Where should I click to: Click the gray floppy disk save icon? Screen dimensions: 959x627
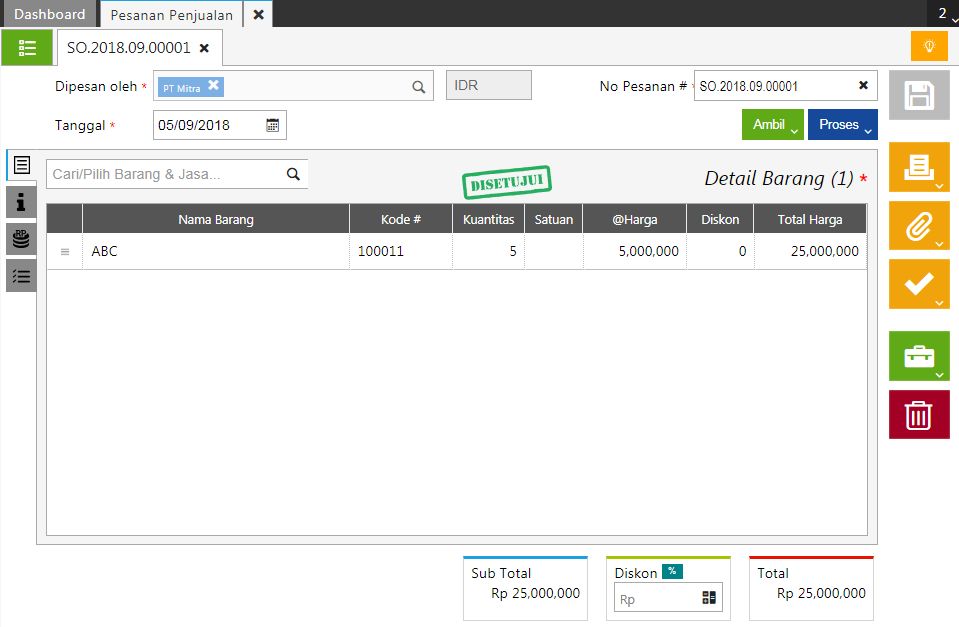919,96
